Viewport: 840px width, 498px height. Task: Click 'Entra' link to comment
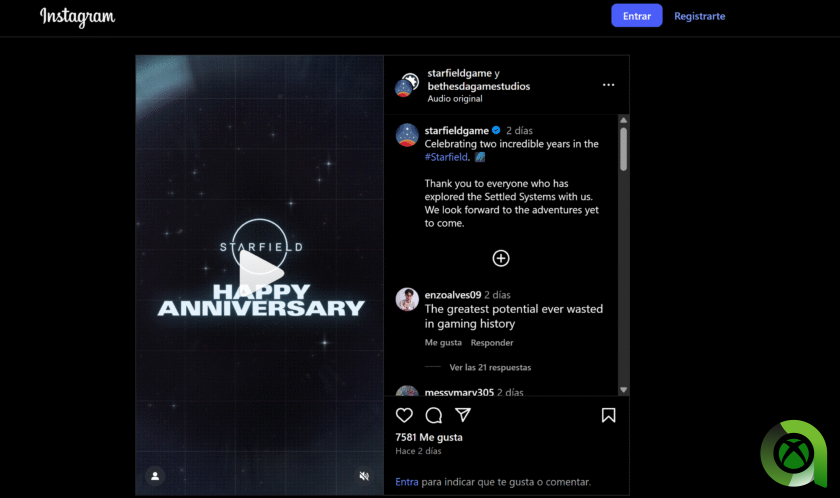coord(406,482)
